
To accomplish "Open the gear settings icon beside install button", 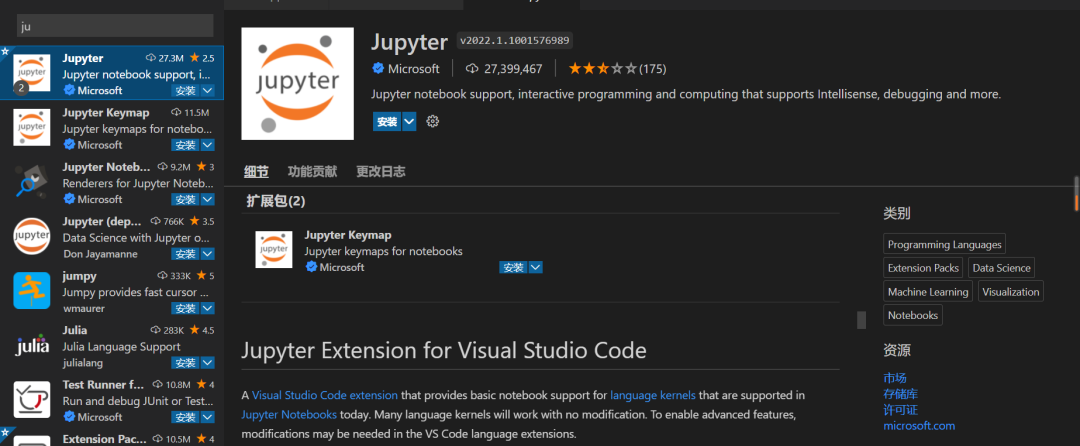I will [x=433, y=122].
